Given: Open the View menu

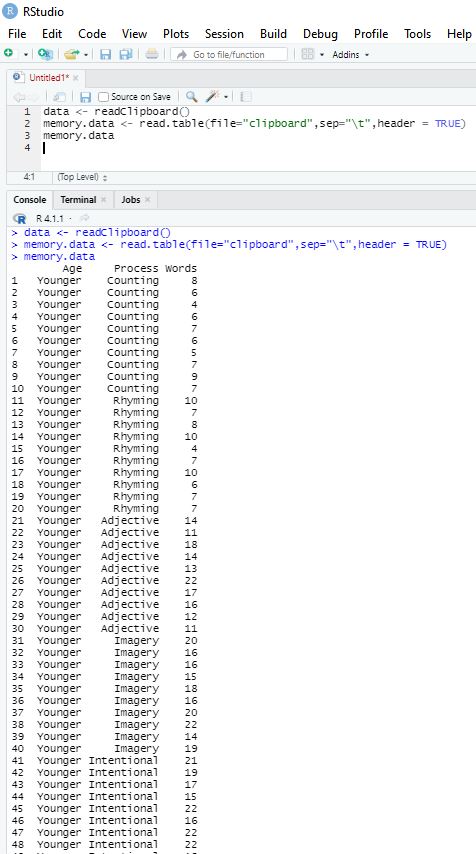Looking at the screenshot, I should coord(134,34).
